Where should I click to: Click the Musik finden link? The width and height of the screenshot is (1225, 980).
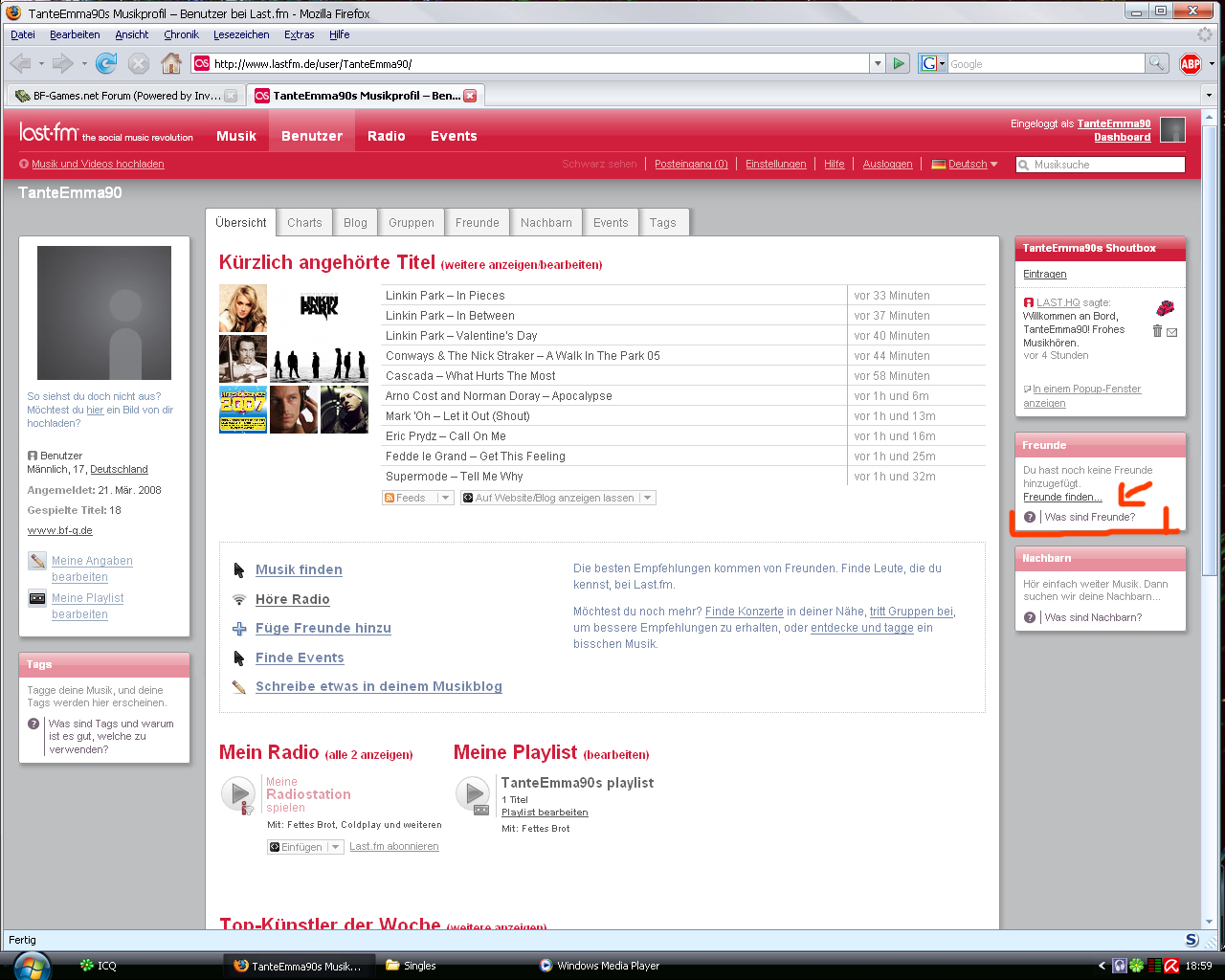[299, 569]
